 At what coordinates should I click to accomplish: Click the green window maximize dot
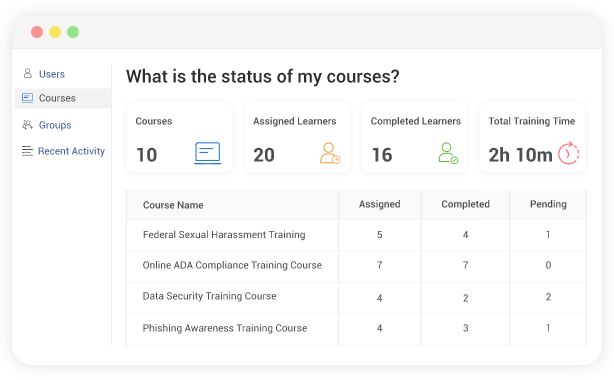point(73,32)
